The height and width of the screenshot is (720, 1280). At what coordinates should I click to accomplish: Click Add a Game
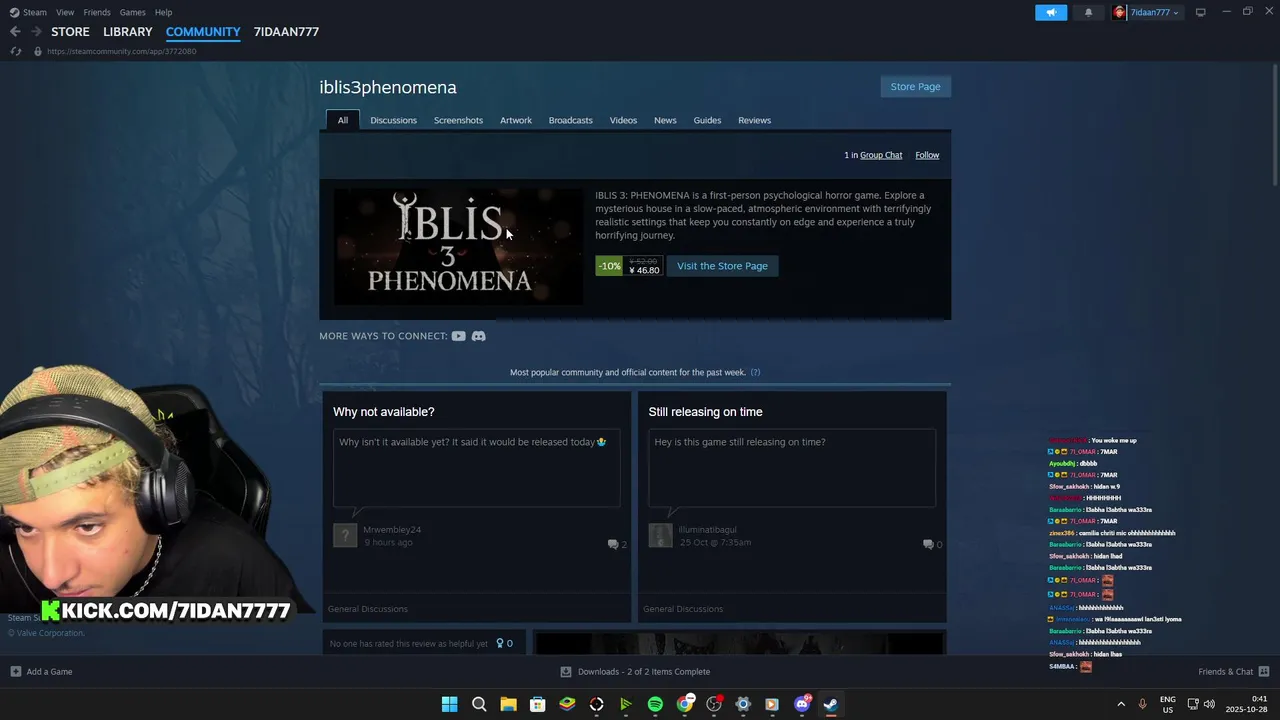point(41,671)
